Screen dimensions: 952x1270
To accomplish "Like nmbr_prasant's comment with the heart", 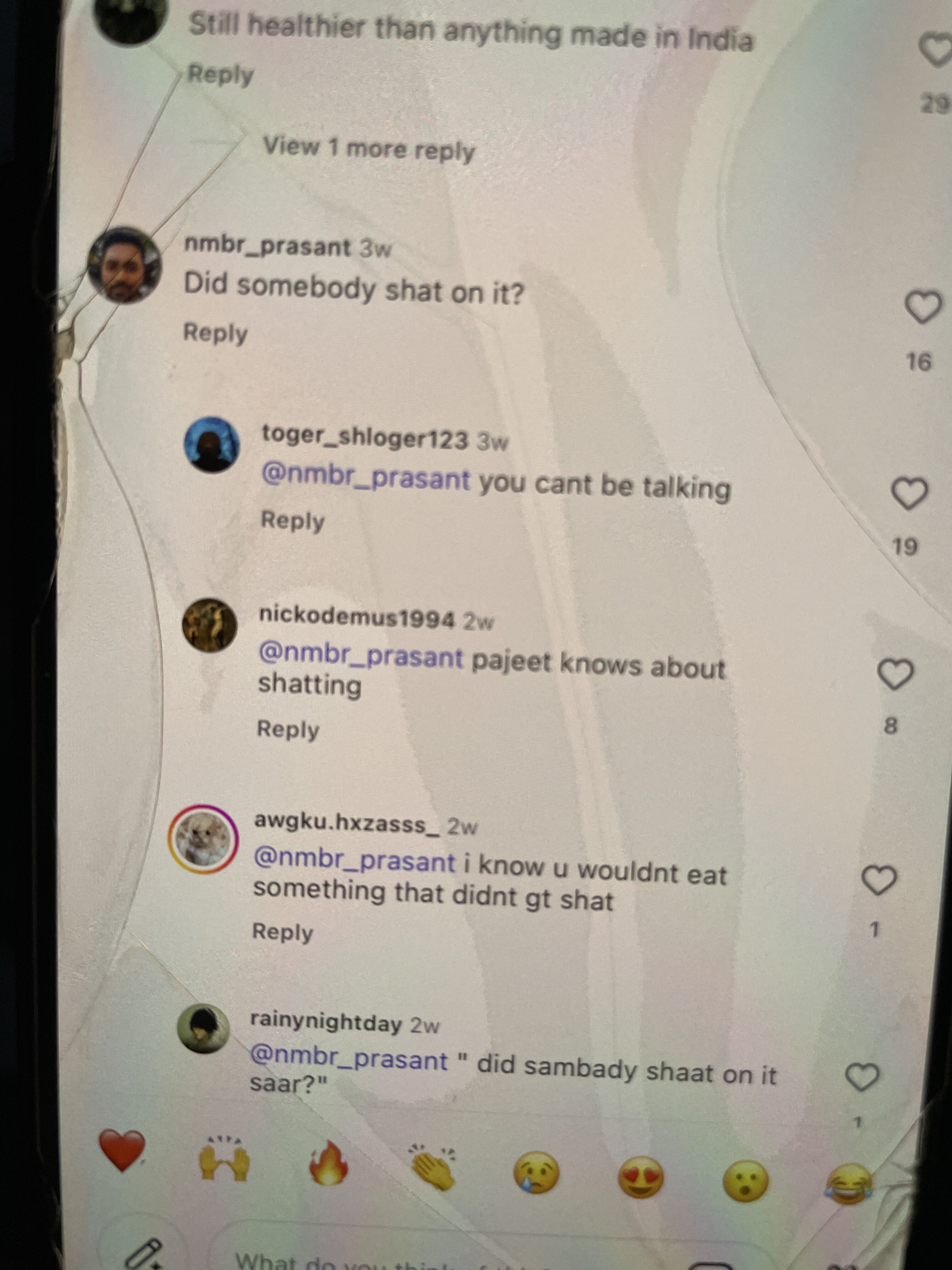I will [x=923, y=307].
